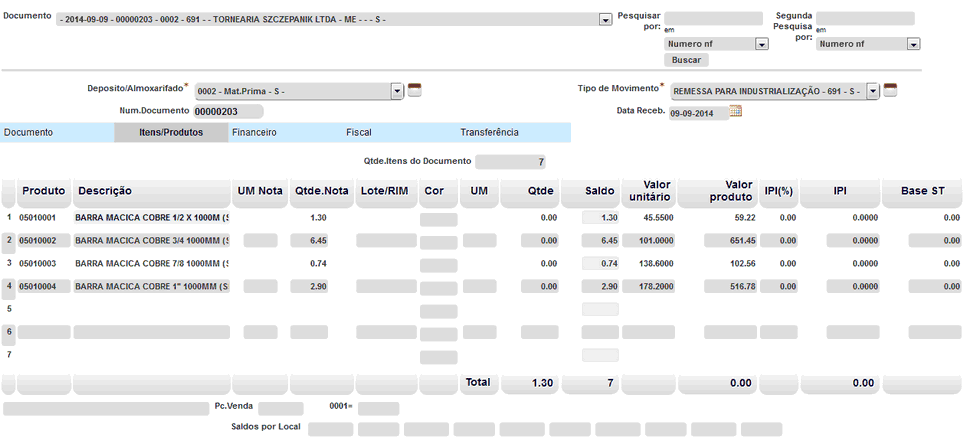This screenshot has width=964, height=441.
Task: Open first search's Numero nf dropdown
Action: (x=762, y=44)
